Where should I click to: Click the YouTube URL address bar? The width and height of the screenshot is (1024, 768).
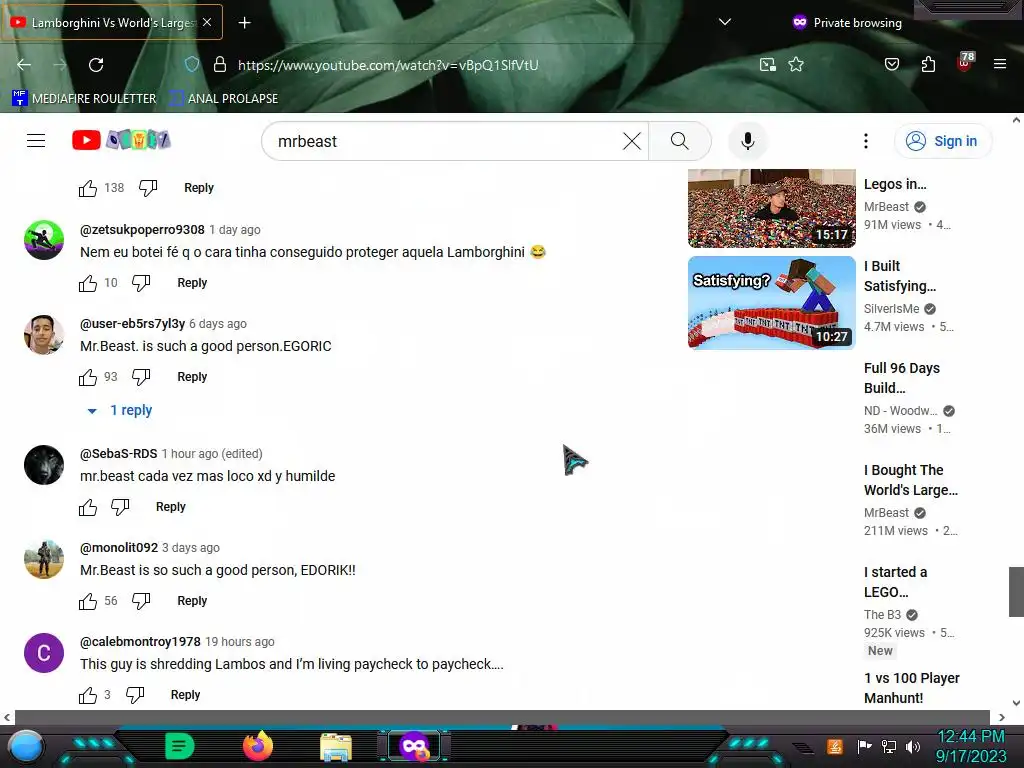388,65
